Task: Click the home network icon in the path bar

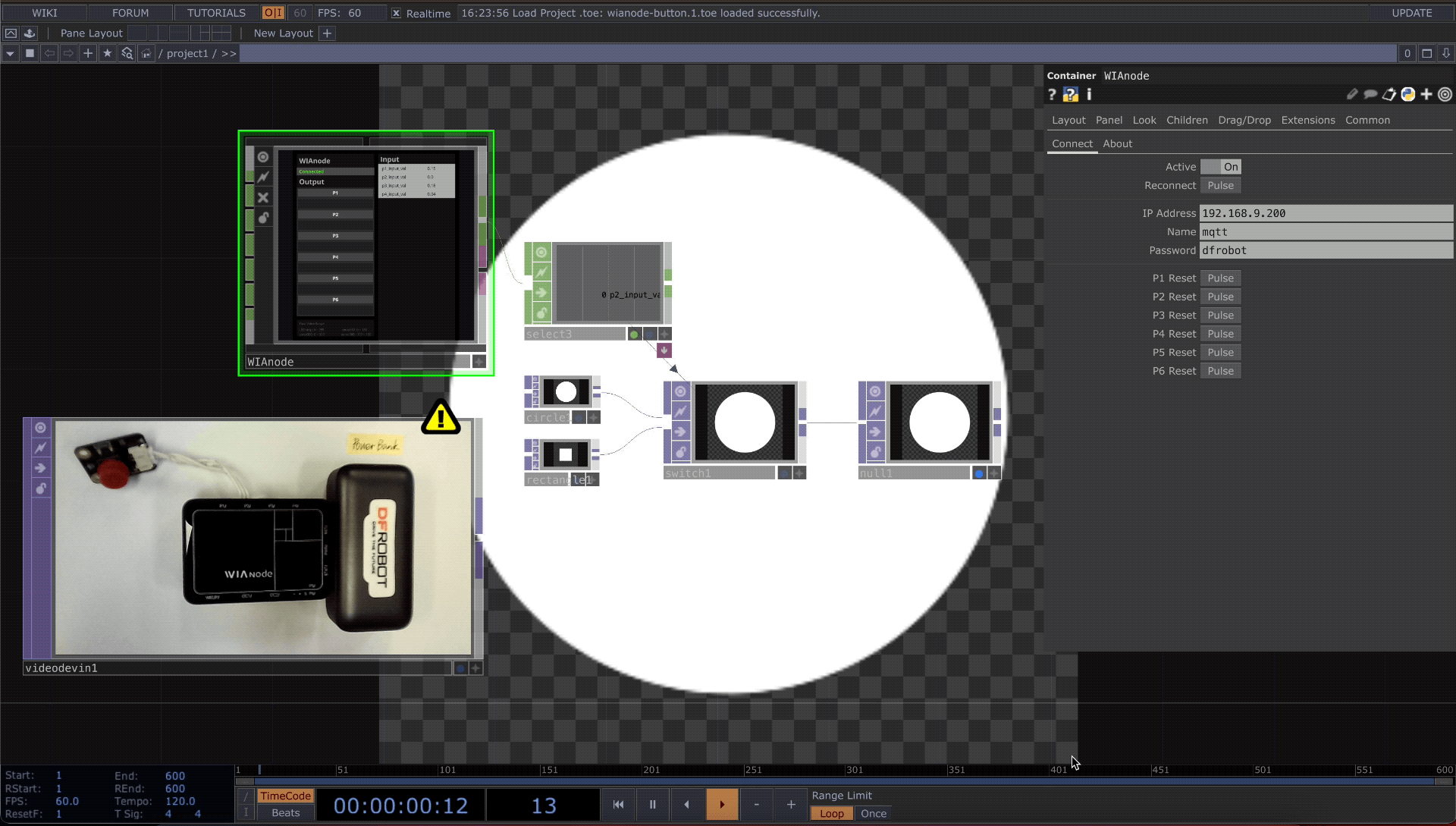Action: click(x=146, y=54)
